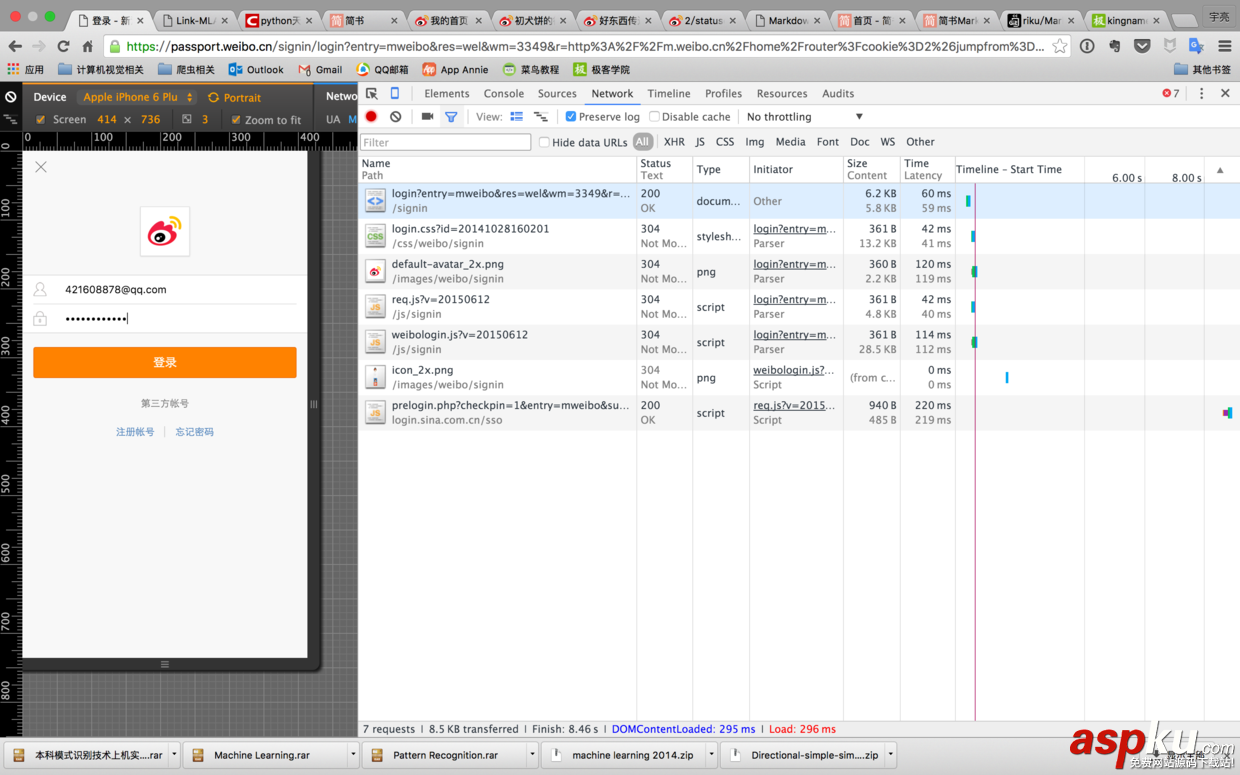Select the prelogin.php request row
Viewport: 1240px width, 775px height.
click(x=798, y=412)
